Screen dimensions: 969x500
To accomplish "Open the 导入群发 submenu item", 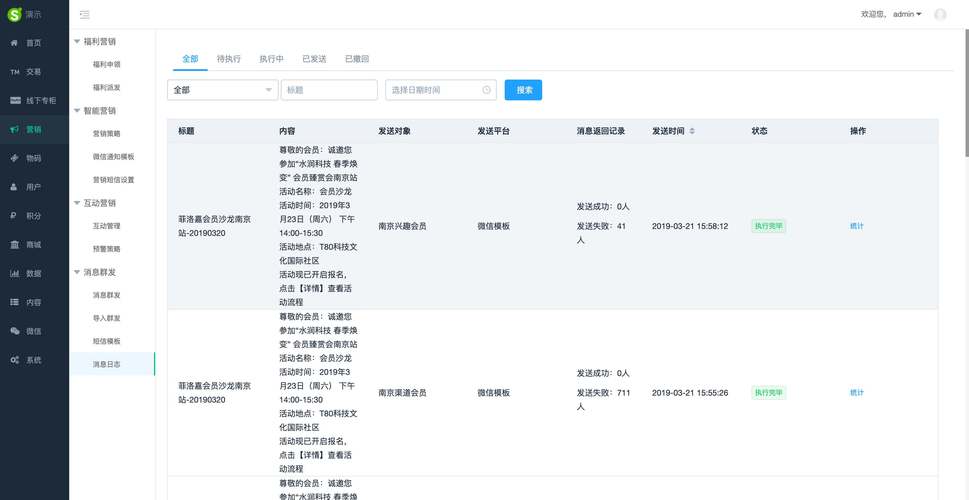I will (x=106, y=318).
